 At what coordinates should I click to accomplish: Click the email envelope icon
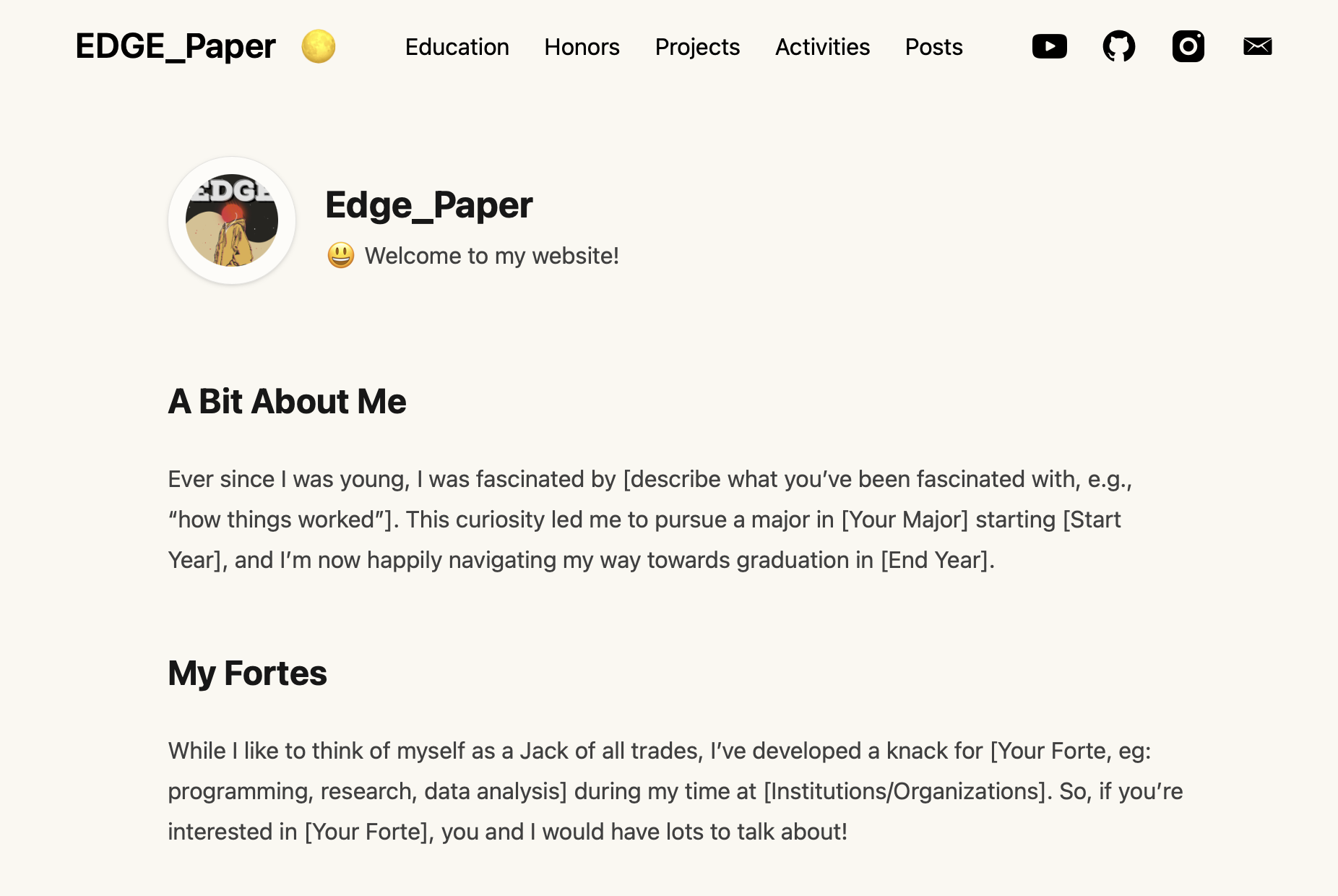(1257, 46)
